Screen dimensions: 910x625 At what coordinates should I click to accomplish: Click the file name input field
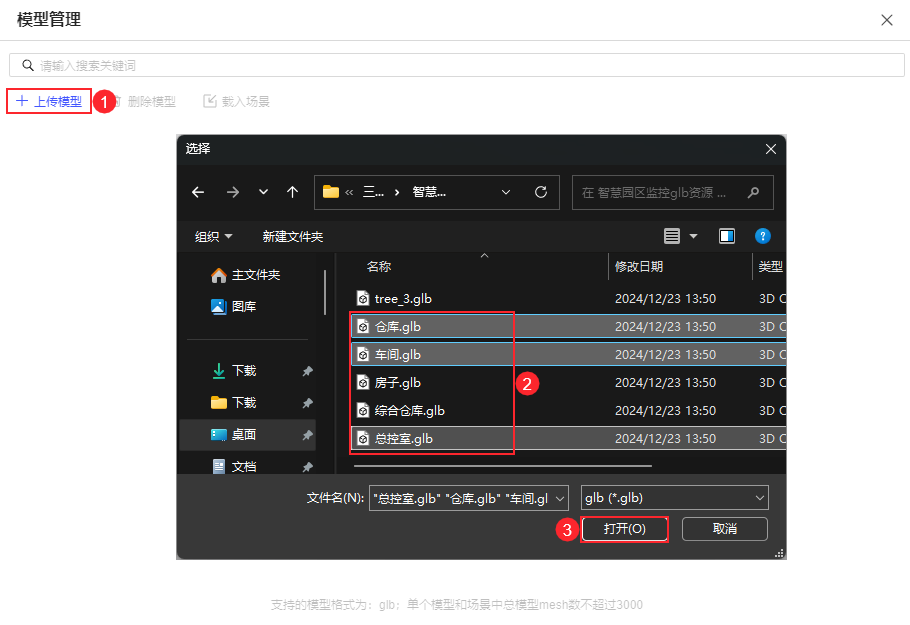point(461,498)
